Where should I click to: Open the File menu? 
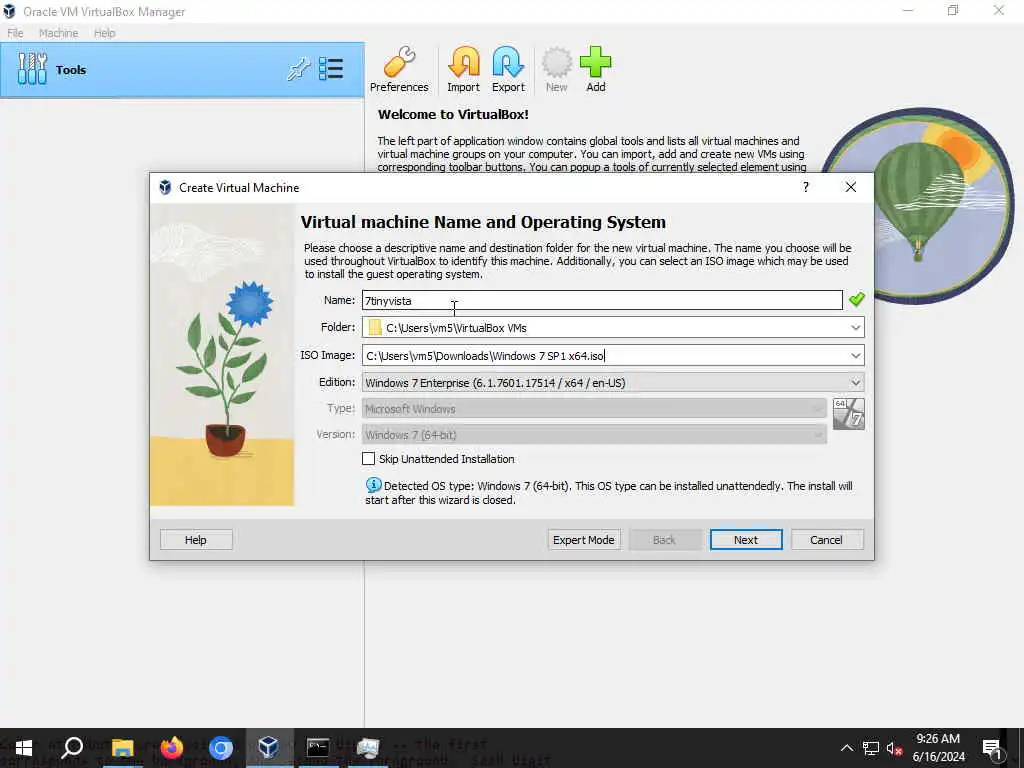[15, 33]
